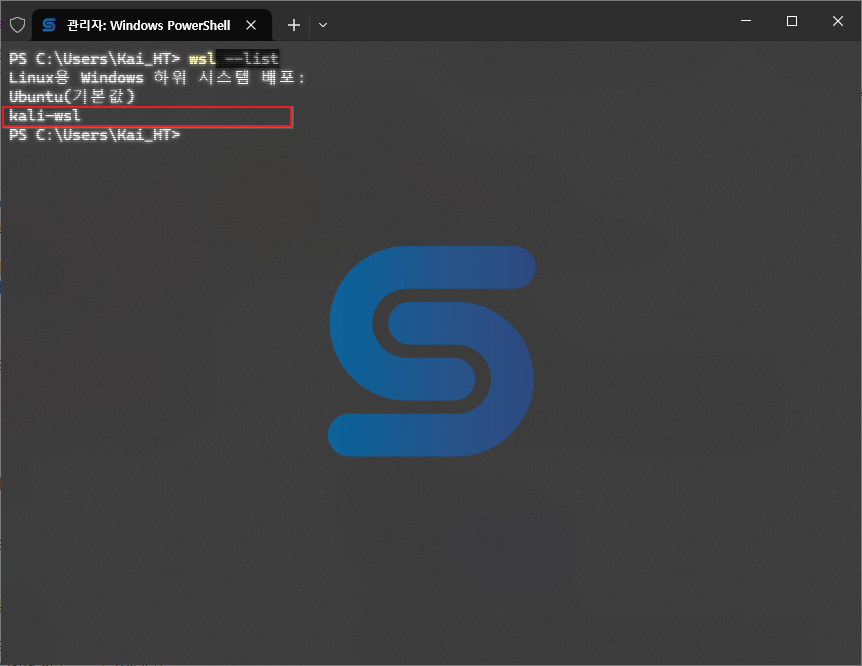Maximize the terminal window

(x=792, y=21)
